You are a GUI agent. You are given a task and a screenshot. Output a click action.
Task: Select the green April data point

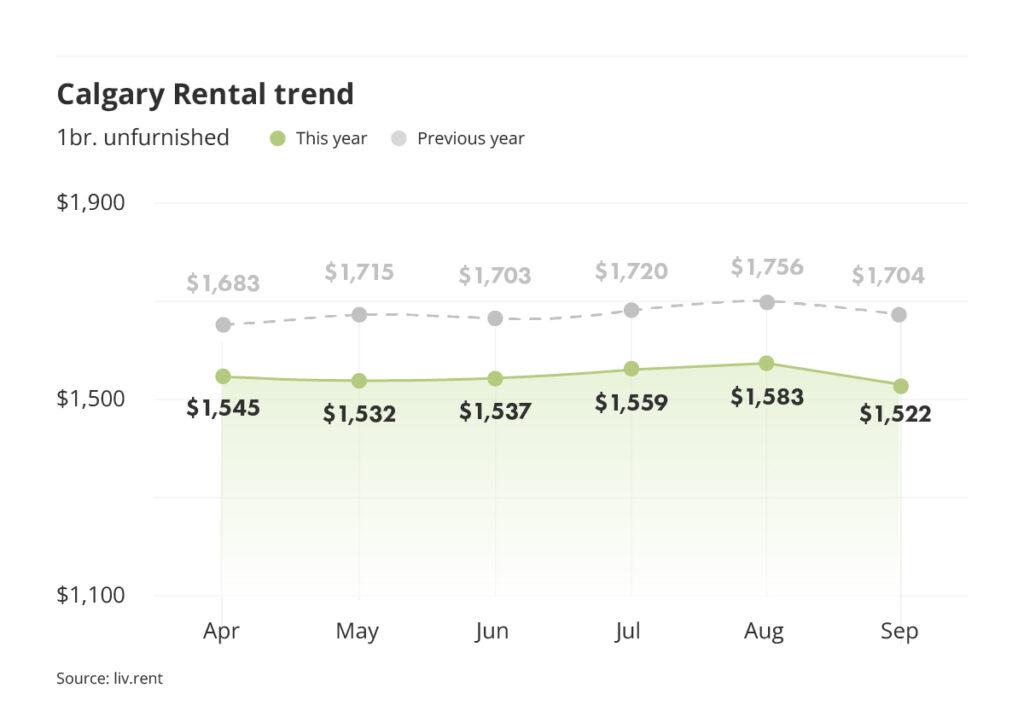click(223, 376)
